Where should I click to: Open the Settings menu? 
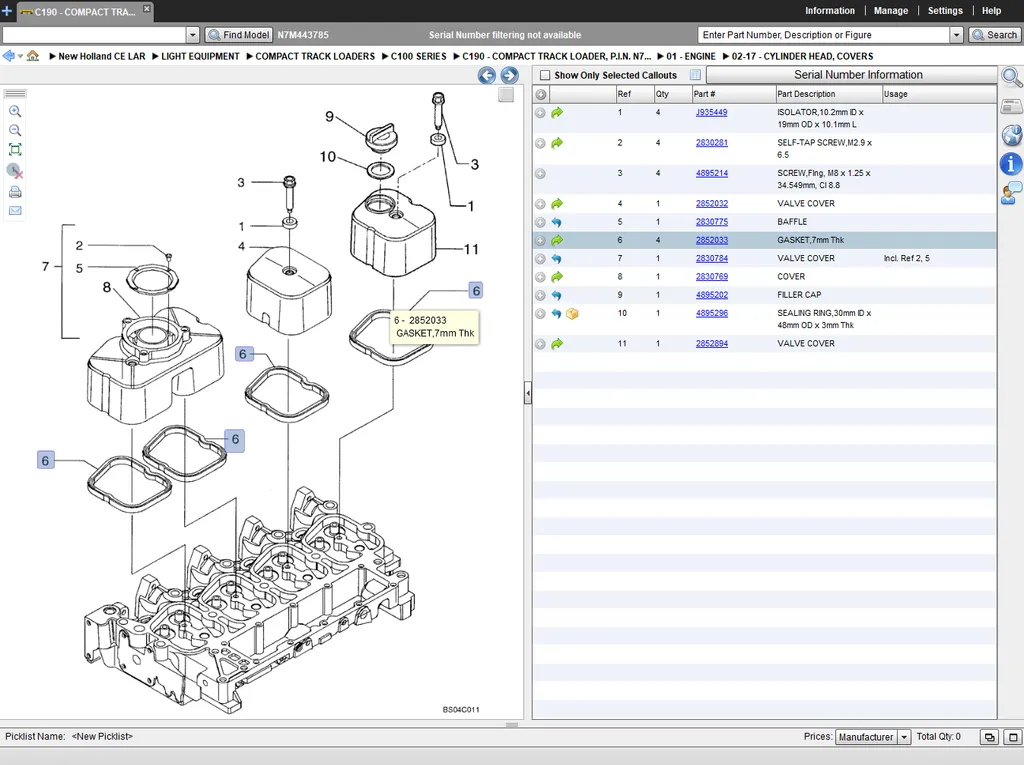click(945, 11)
